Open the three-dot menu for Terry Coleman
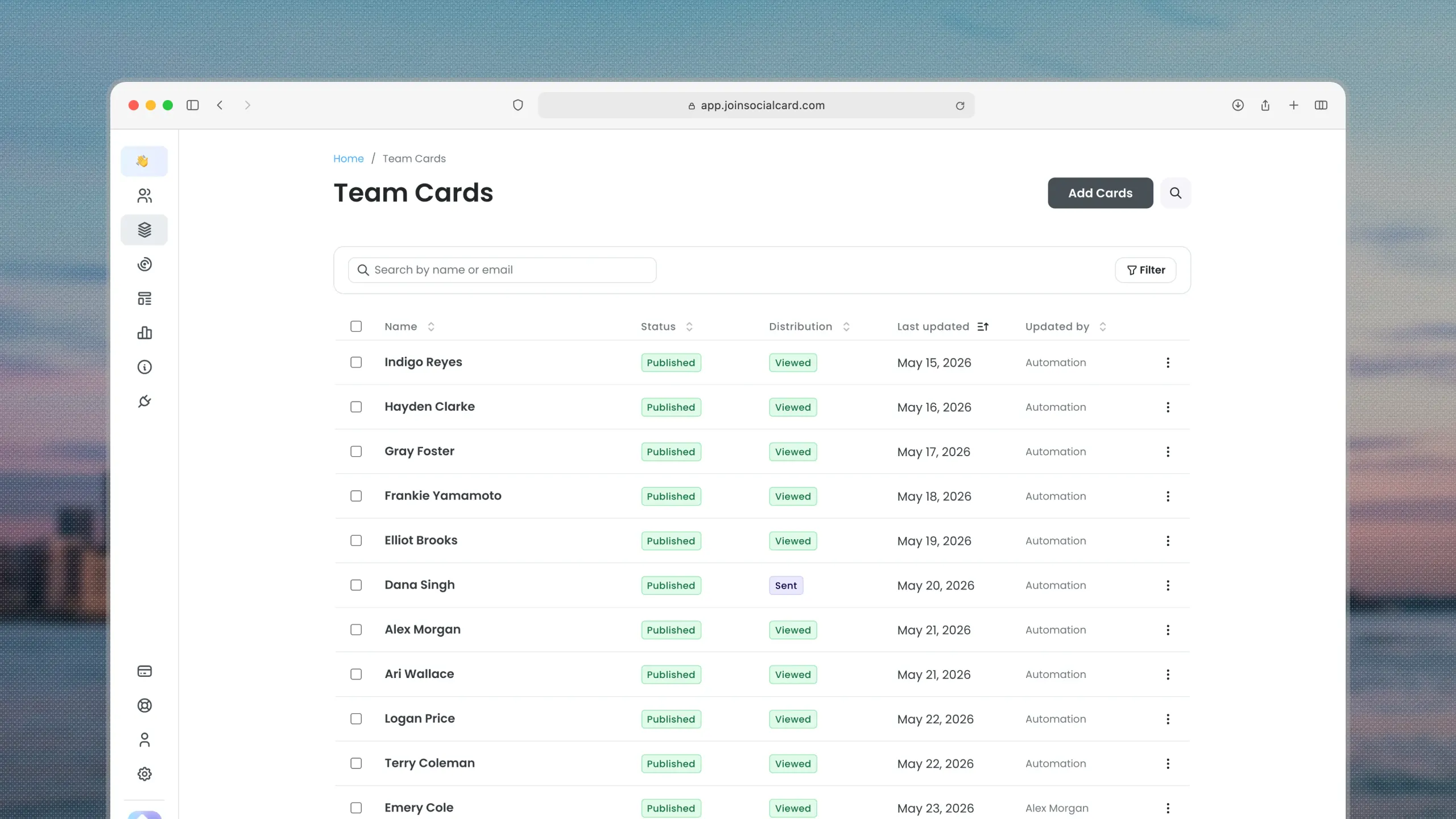 [1168, 764]
